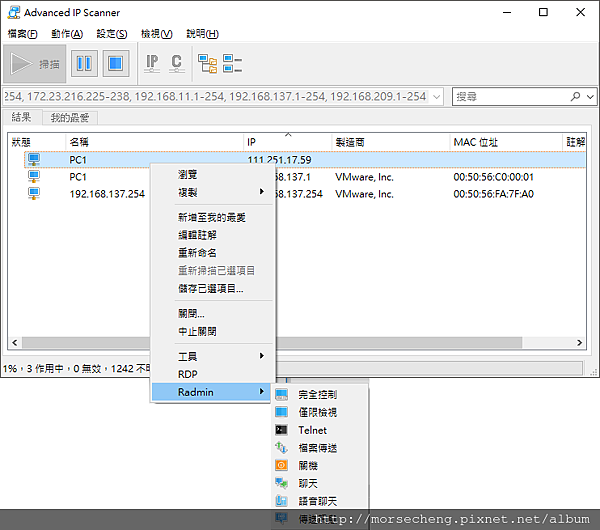600x530 pixels.
Task: Sort by the MAC 位址 column header
Action: click(x=506, y=142)
